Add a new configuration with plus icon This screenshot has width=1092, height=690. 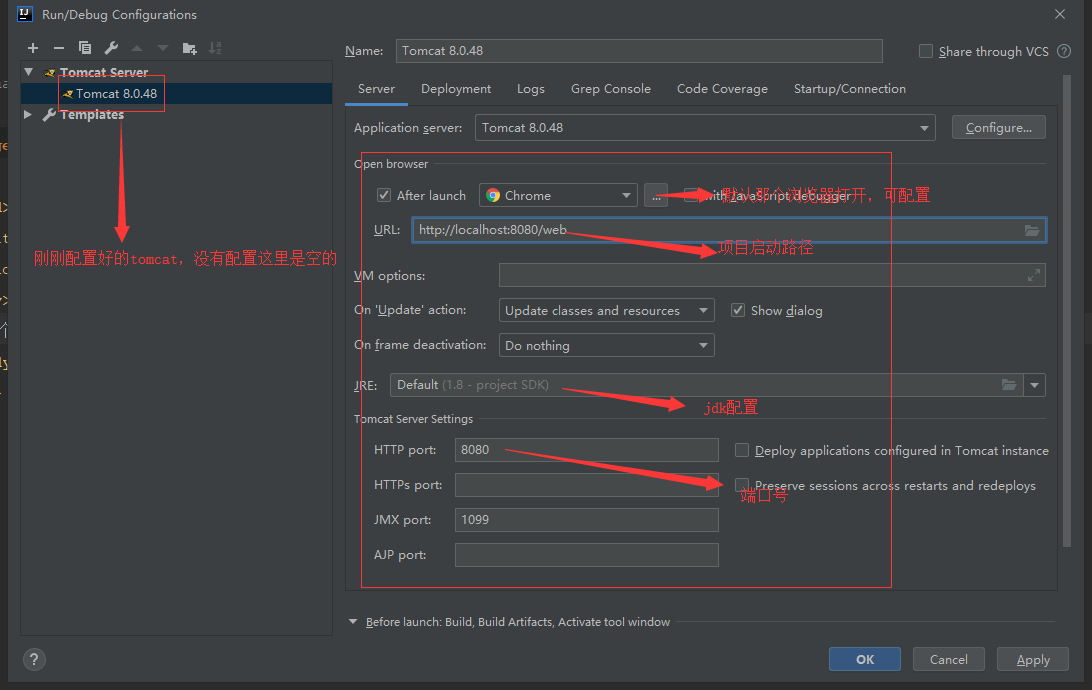pyautogui.click(x=33, y=48)
